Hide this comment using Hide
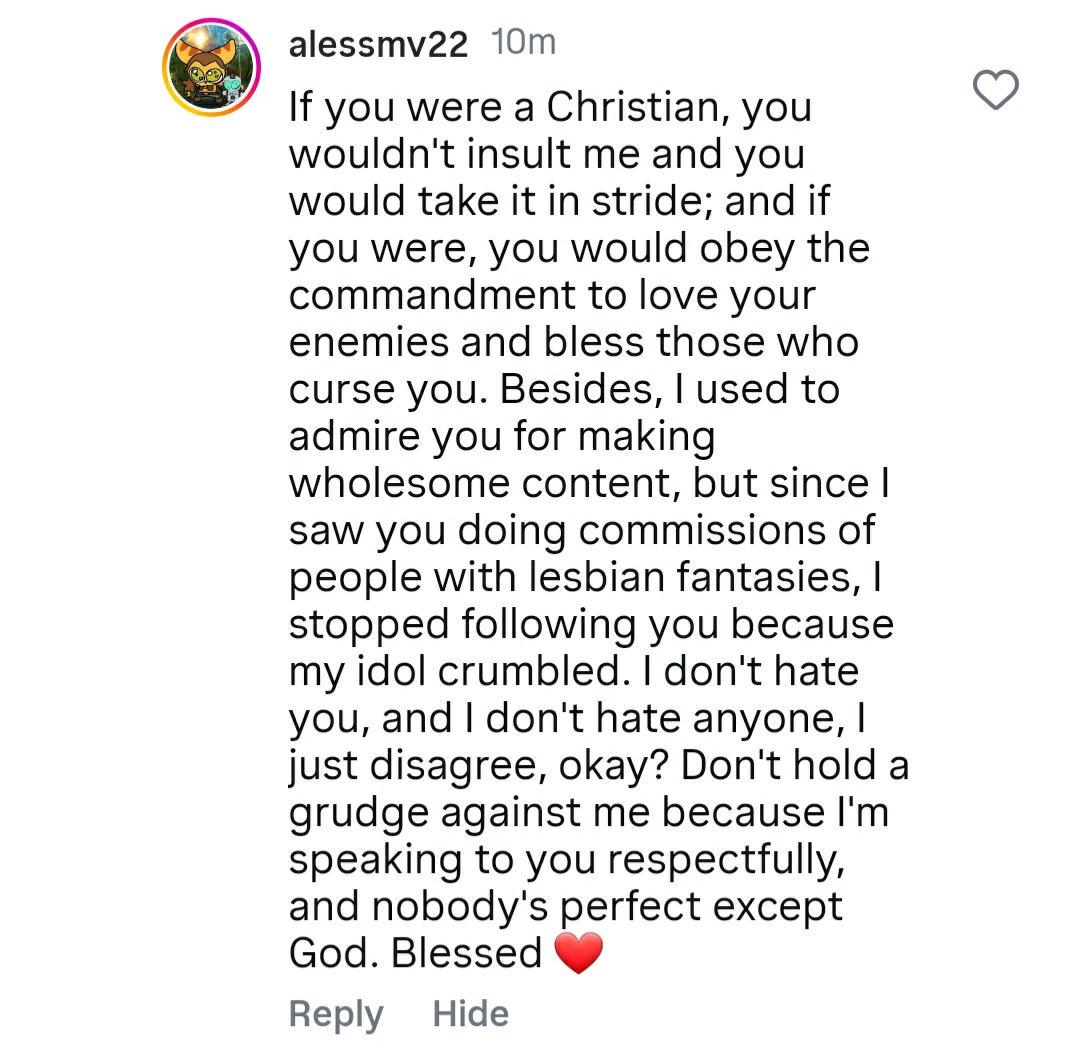This screenshot has height=1052, width=1080. [x=470, y=1015]
